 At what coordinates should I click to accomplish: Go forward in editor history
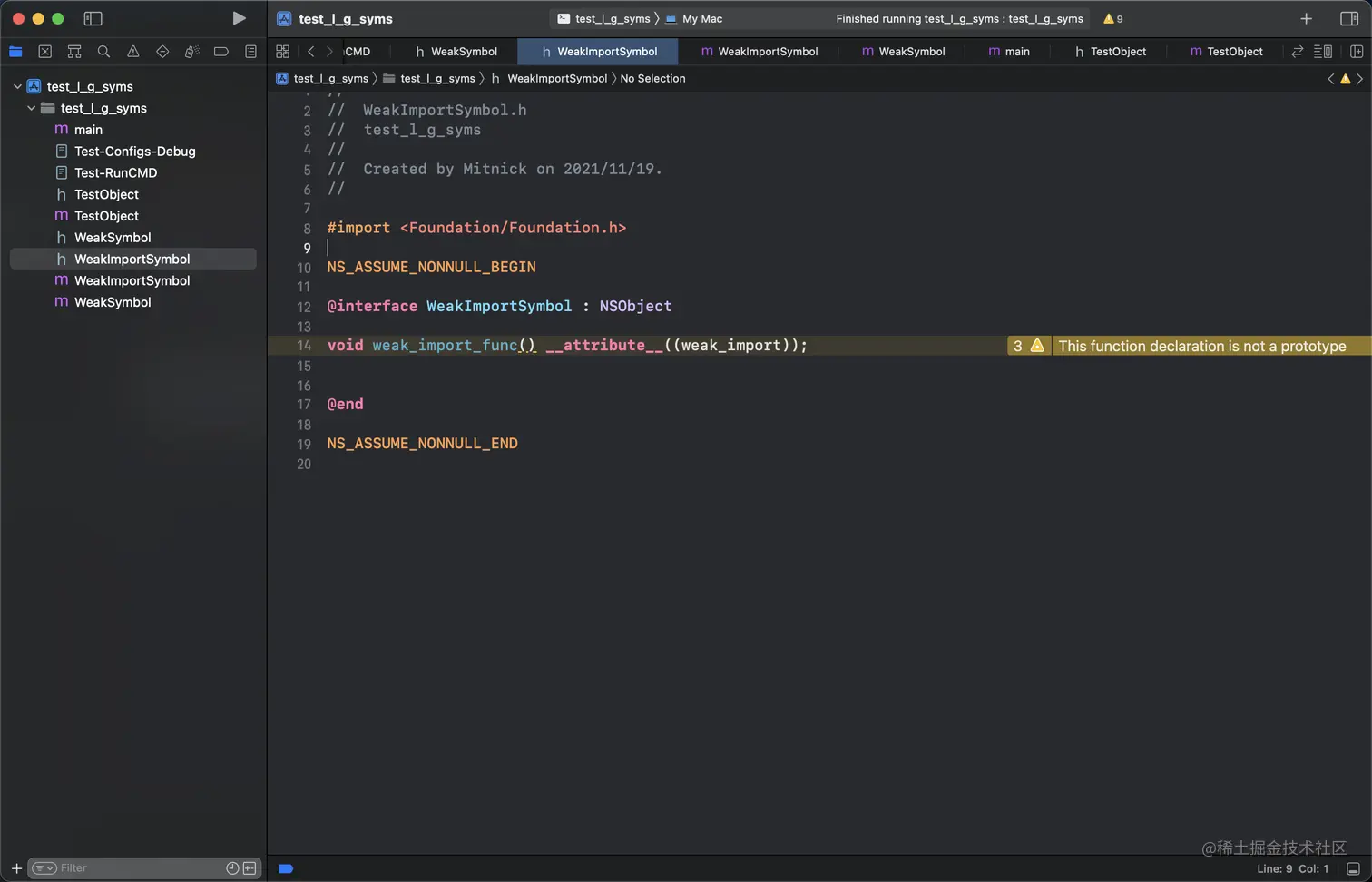pos(329,52)
